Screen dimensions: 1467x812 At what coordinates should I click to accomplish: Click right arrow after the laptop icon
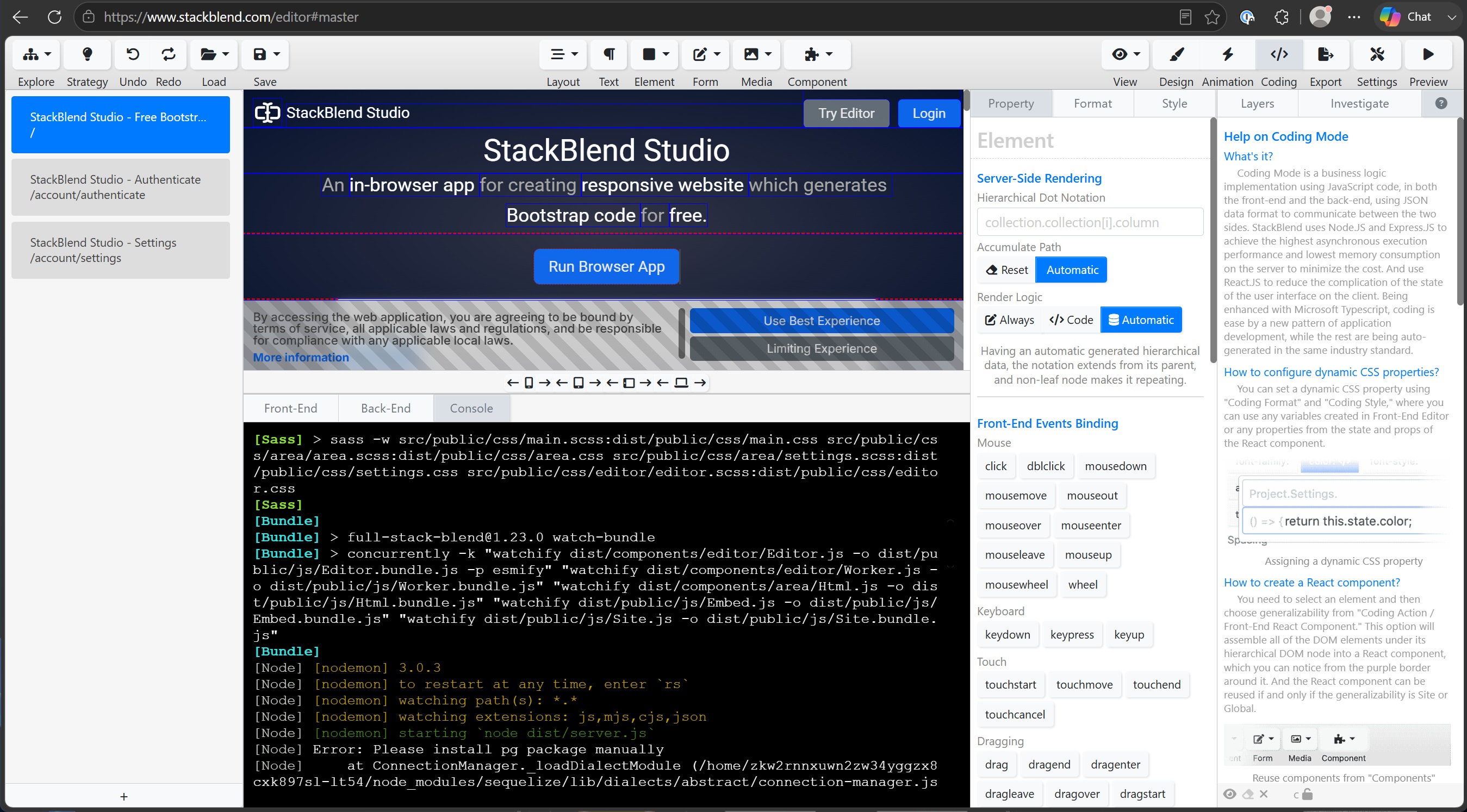(700, 383)
